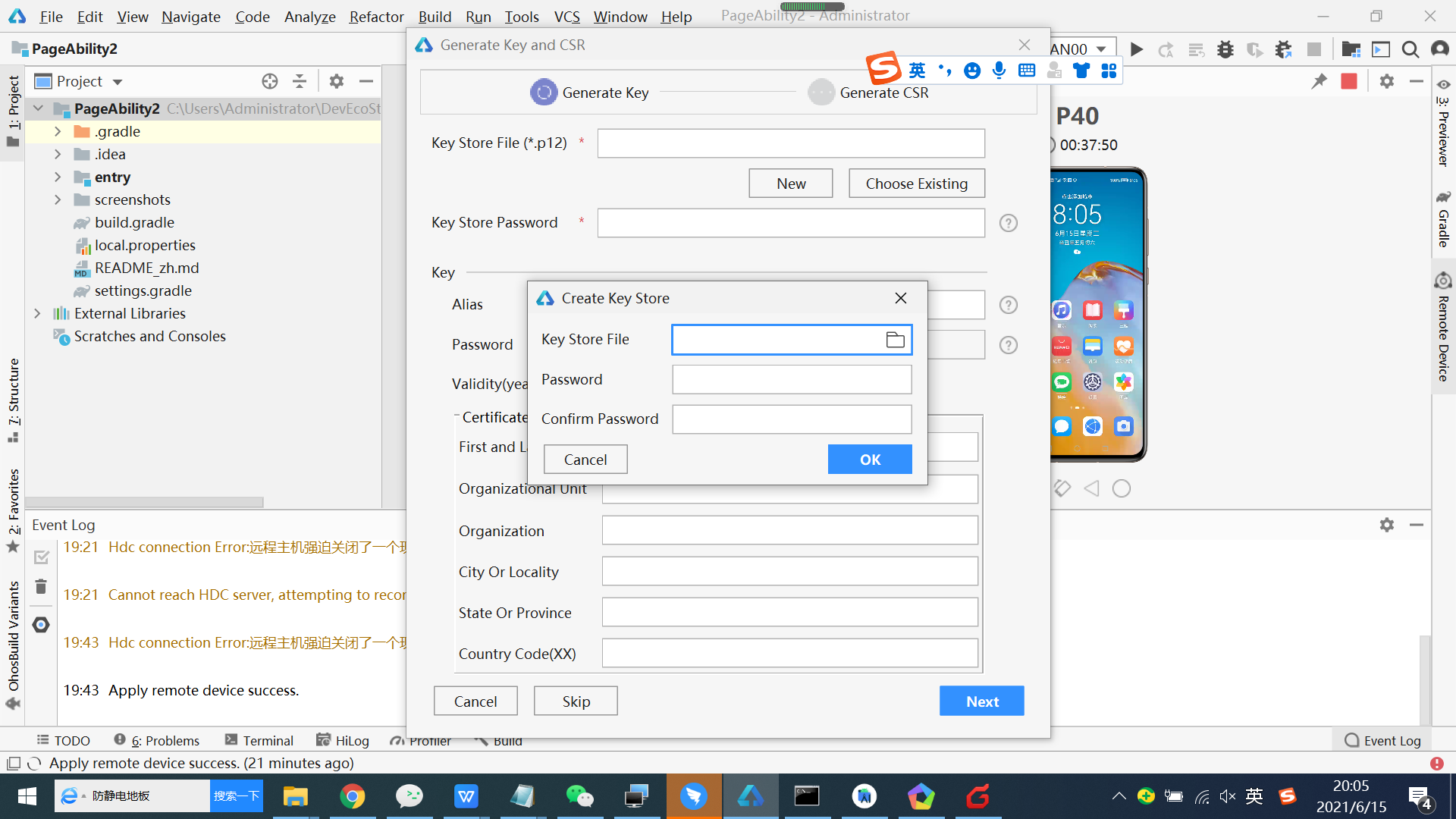The image size is (1456, 819).
Task: Click the Debug bug icon in toolbar
Action: coord(1225,49)
